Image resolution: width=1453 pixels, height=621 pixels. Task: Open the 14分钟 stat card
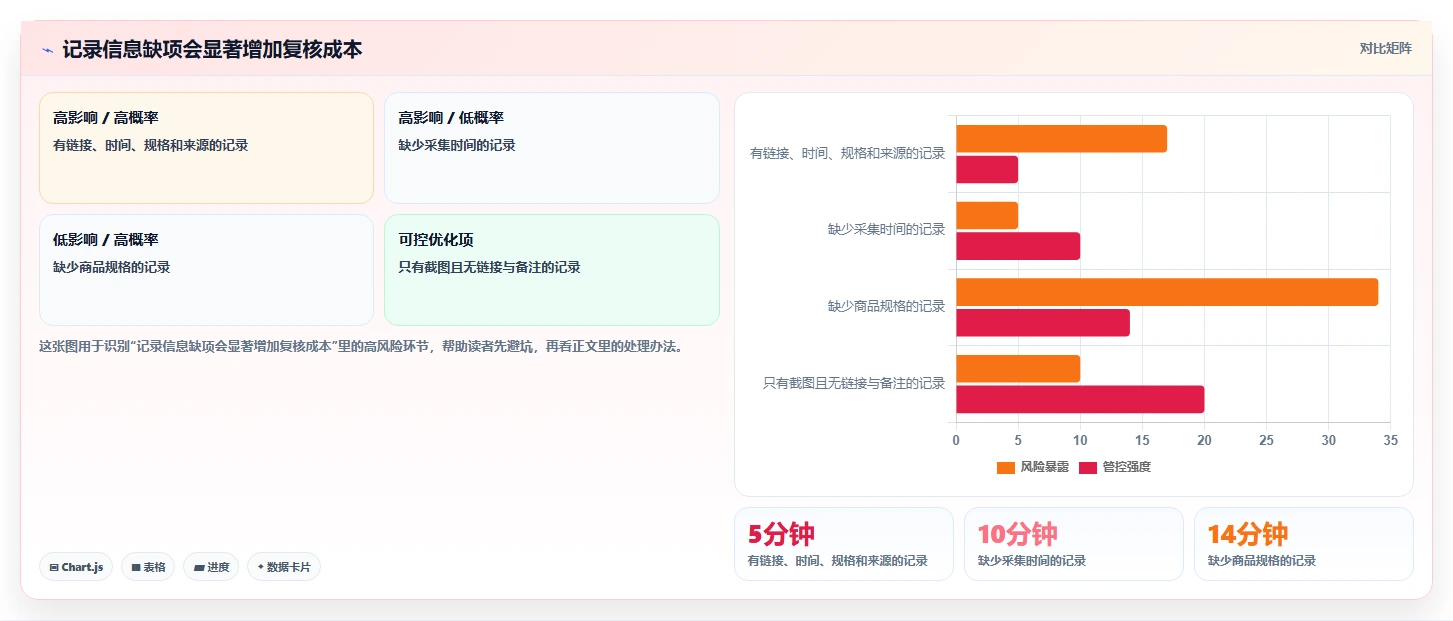point(1304,544)
